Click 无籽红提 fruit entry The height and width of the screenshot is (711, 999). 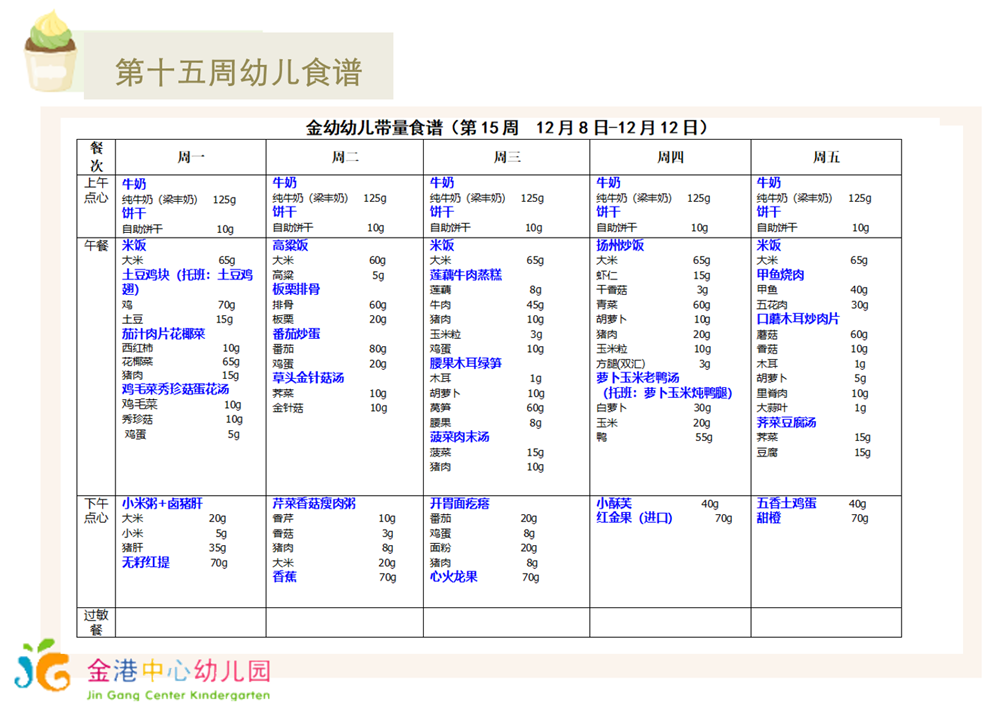(x=146, y=563)
